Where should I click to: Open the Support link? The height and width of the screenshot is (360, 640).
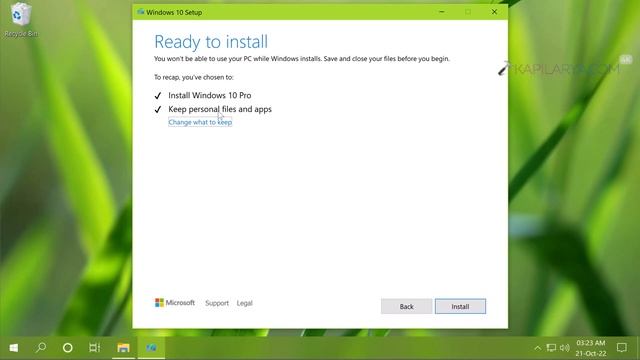217,303
